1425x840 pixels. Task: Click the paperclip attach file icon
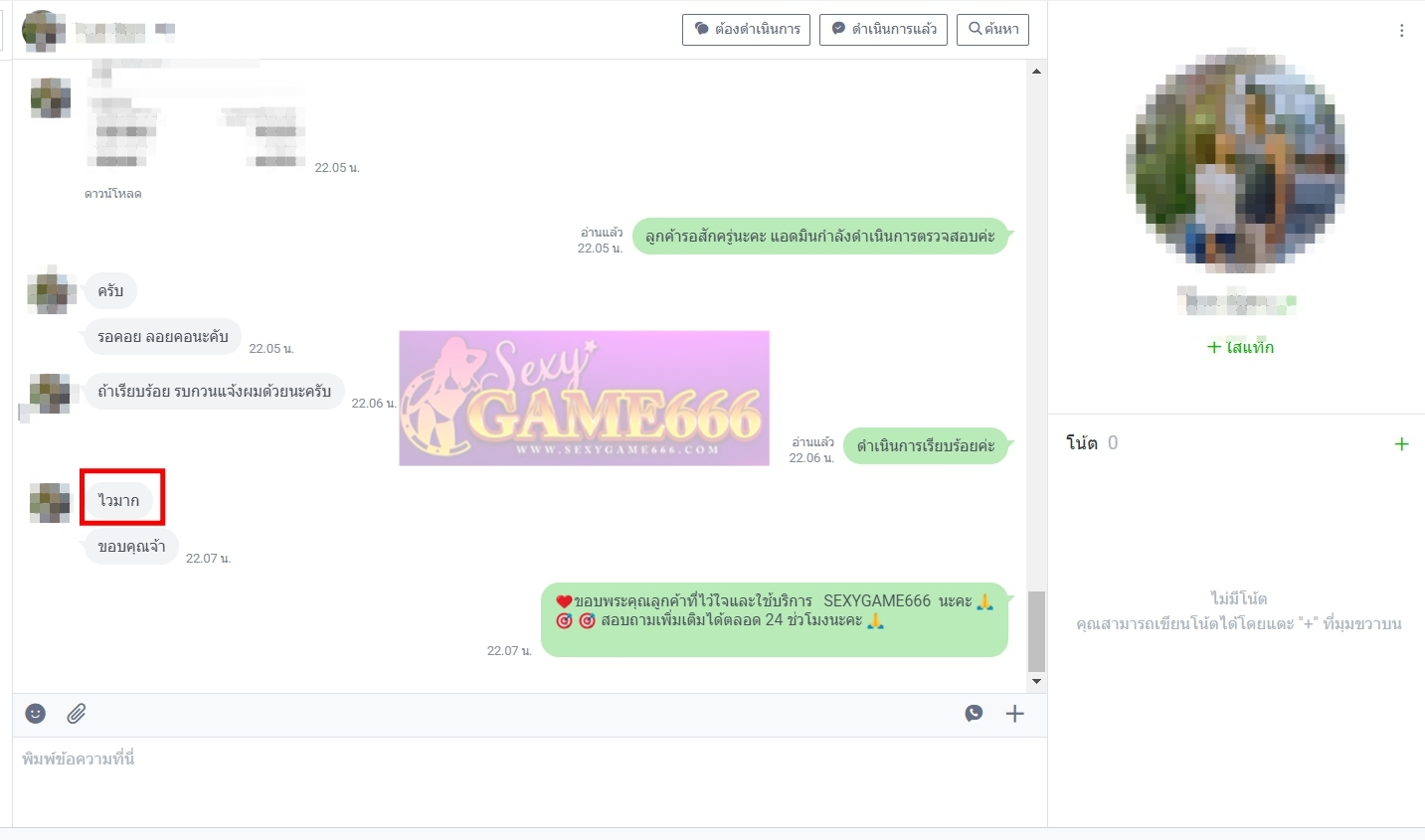tap(77, 714)
